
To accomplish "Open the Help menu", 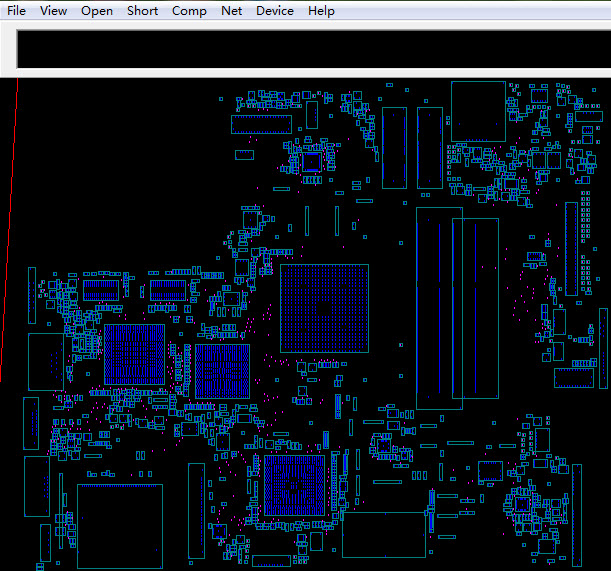I will click(x=321, y=11).
